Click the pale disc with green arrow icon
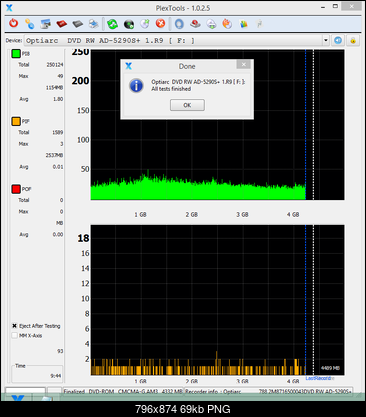Screen dimensions: 366x417 pos(145,24)
